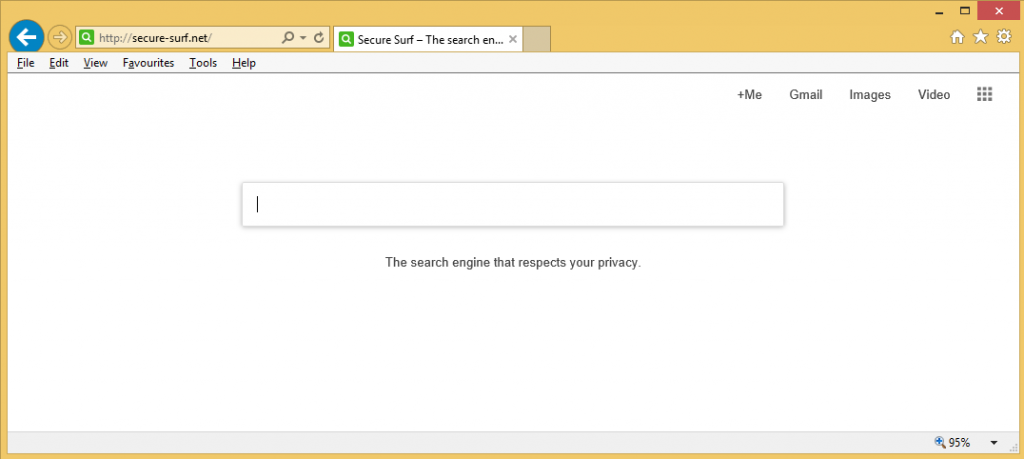Click the +Me link
The height and width of the screenshot is (459, 1024).
[x=749, y=95]
